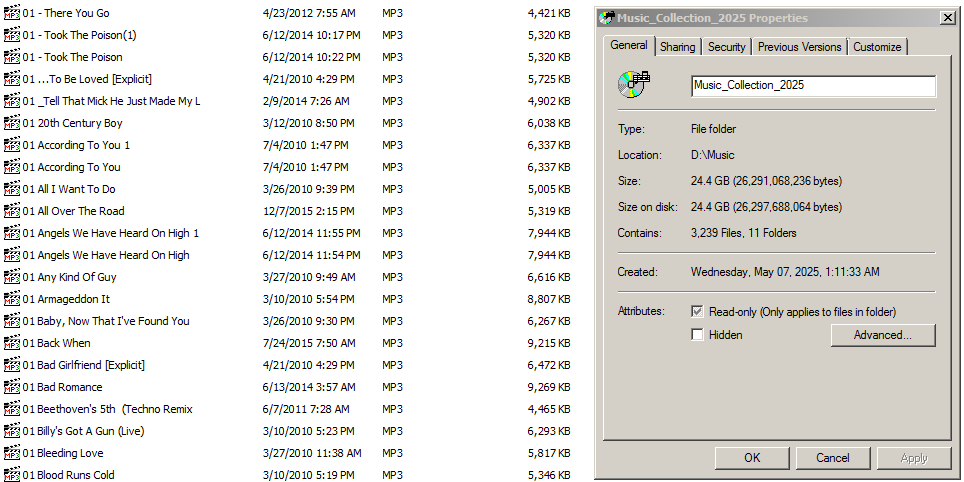Close the Properties dialog
Screen dimensions: 964x482
(948, 18)
